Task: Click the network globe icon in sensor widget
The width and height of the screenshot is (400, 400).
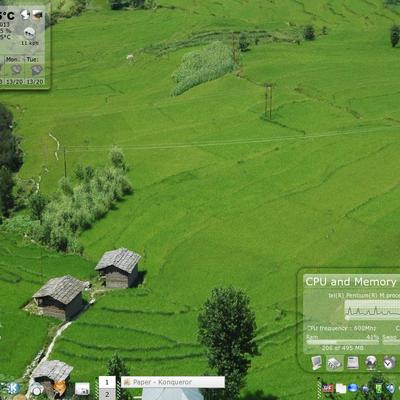Action: point(371,362)
